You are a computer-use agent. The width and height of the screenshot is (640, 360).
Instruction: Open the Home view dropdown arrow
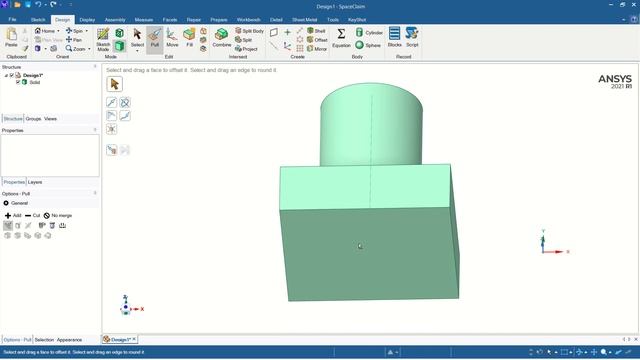(x=58, y=31)
